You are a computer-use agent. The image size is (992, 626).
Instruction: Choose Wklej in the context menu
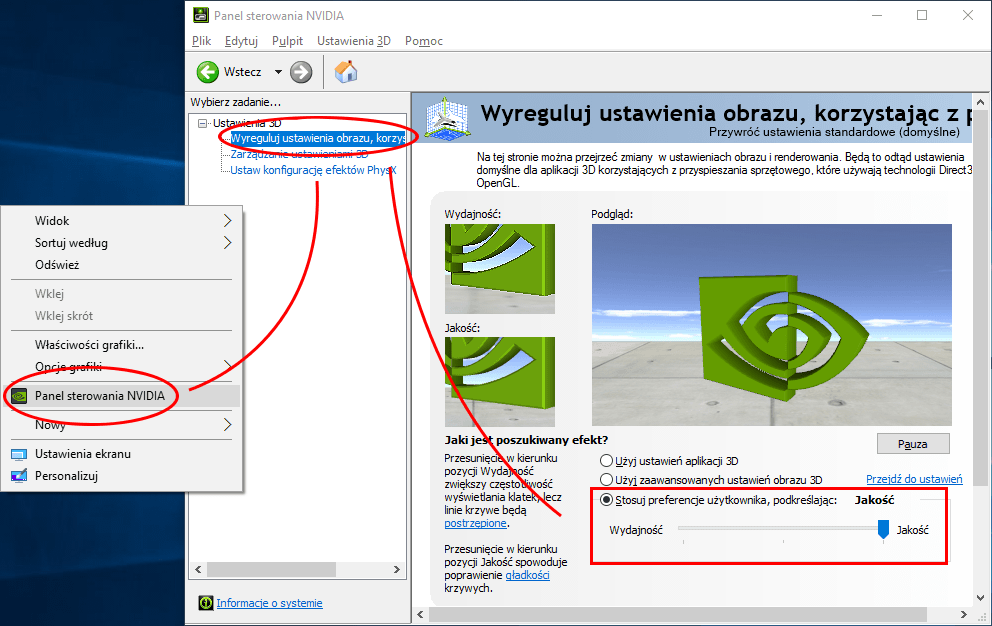(x=49, y=294)
